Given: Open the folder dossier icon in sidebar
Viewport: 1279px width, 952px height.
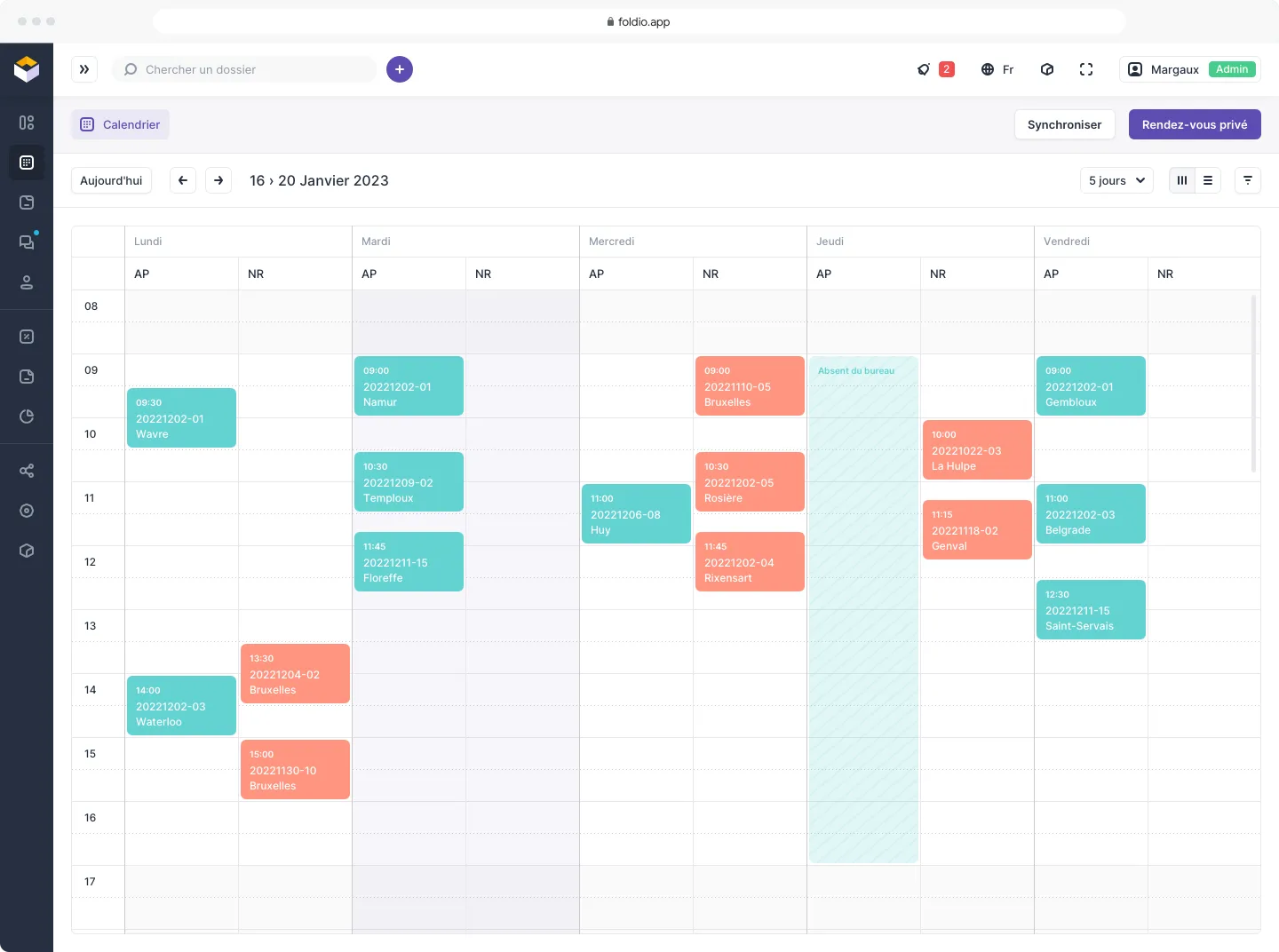Looking at the screenshot, I should [x=27, y=202].
